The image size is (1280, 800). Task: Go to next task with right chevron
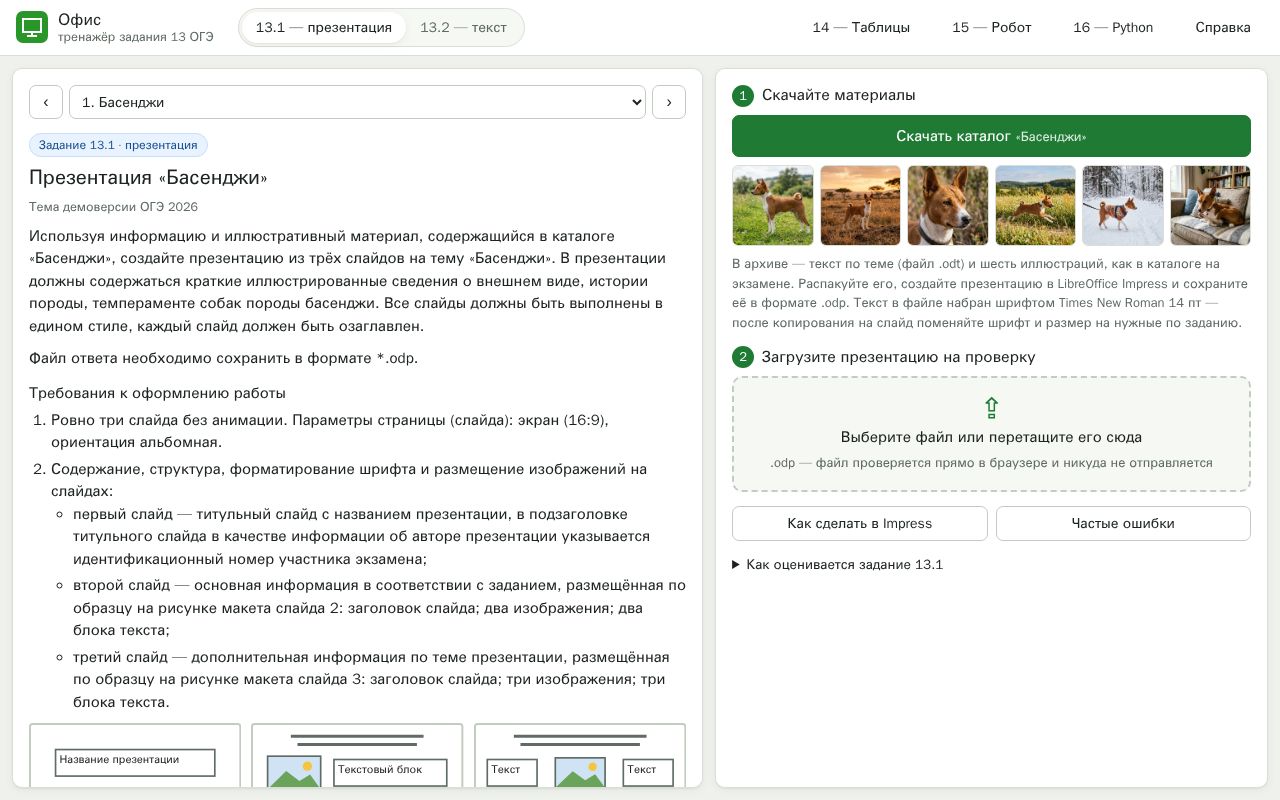(x=669, y=102)
